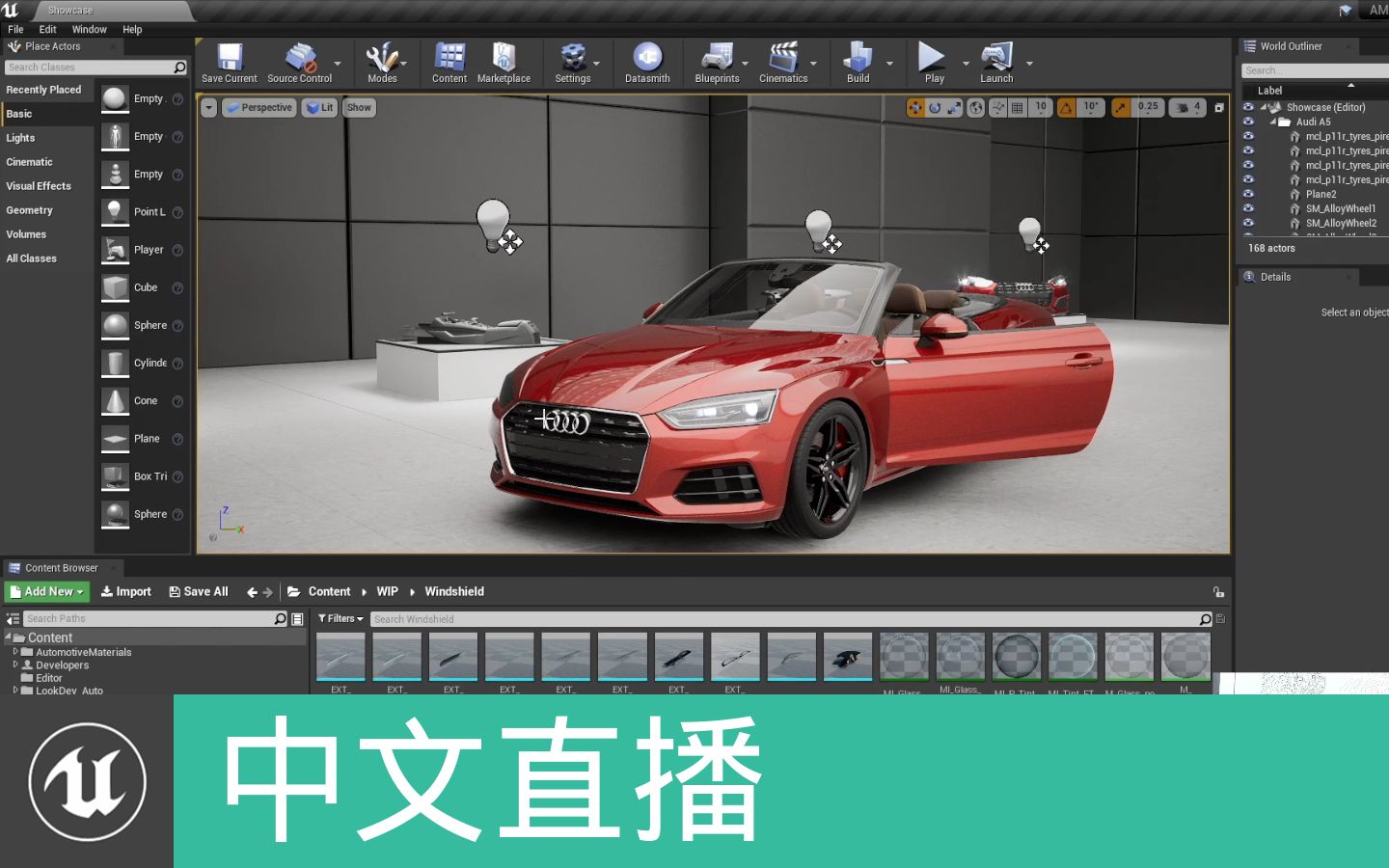Viewport: 1389px width, 868px height.
Task: Select the Visual Effects category
Action: (39, 186)
